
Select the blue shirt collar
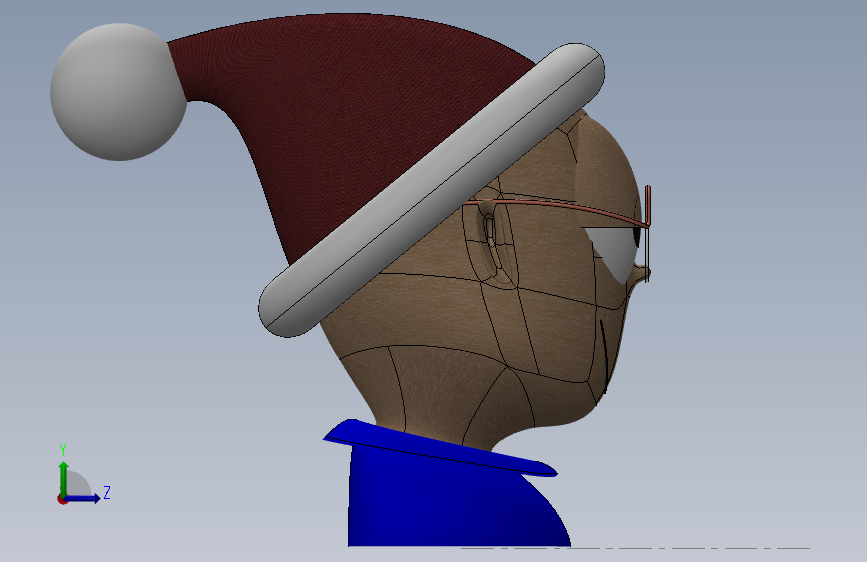click(x=440, y=447)
